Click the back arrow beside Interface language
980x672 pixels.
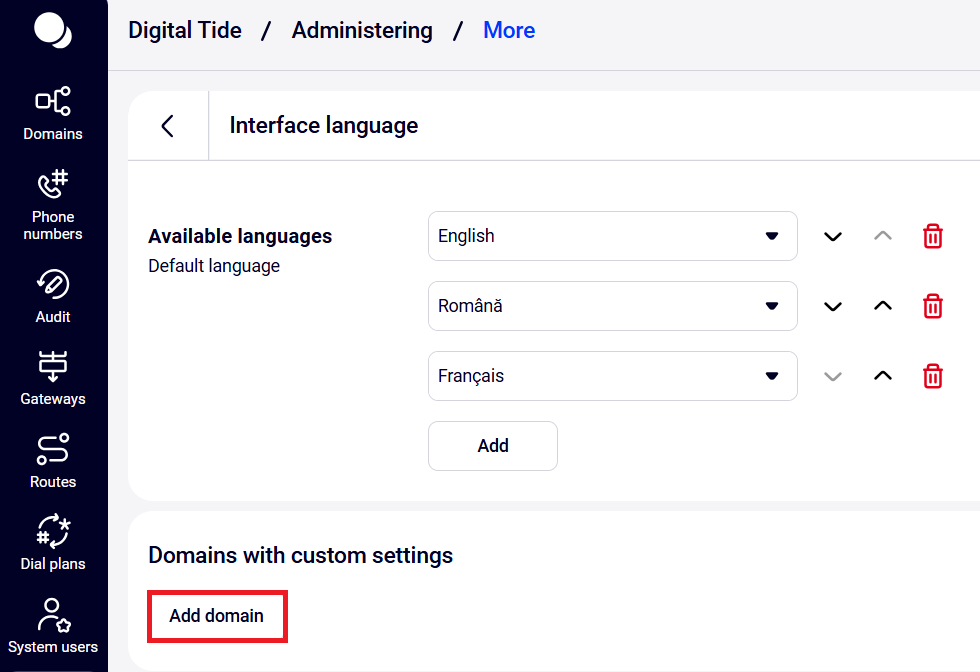click(x=168, y=126)
